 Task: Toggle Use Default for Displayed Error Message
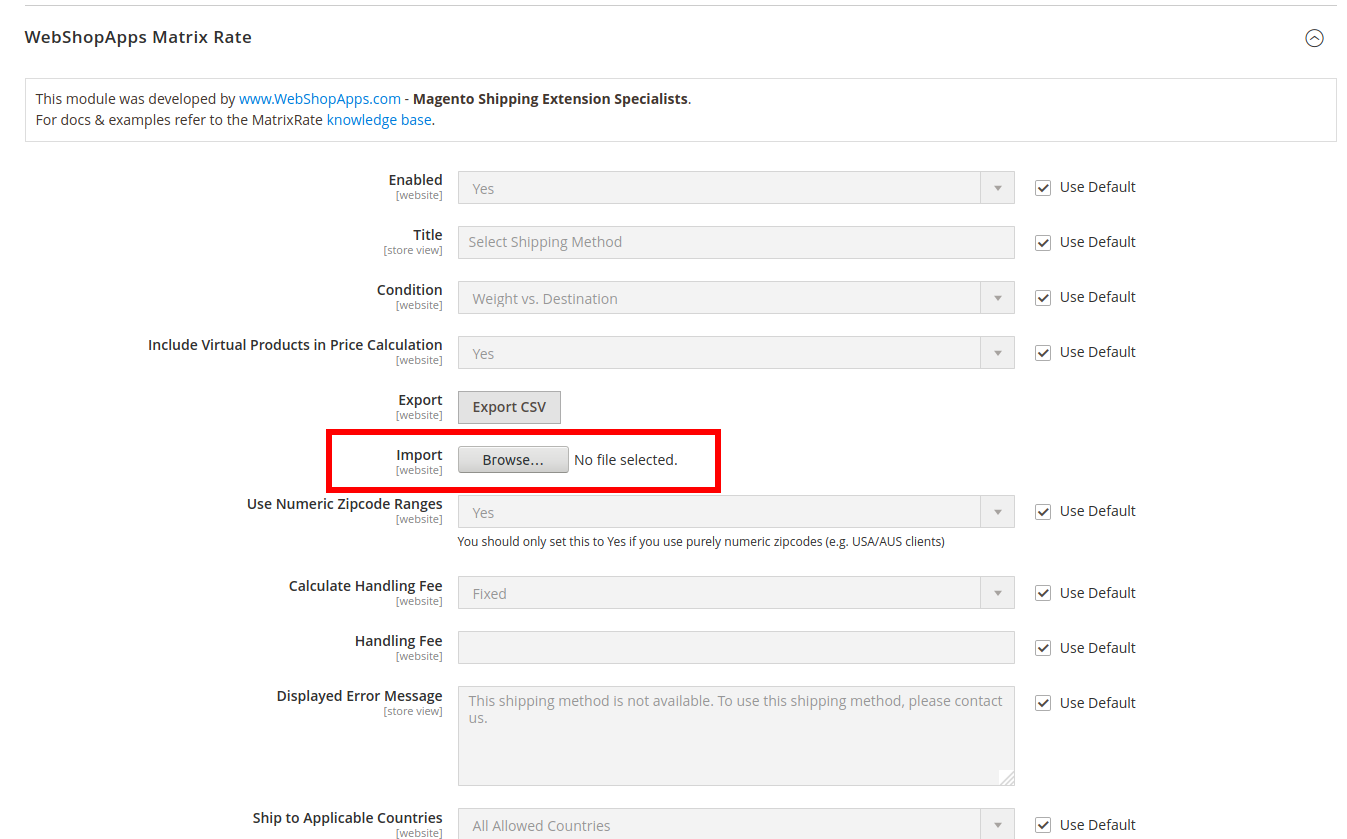(x=1043, y=704)
